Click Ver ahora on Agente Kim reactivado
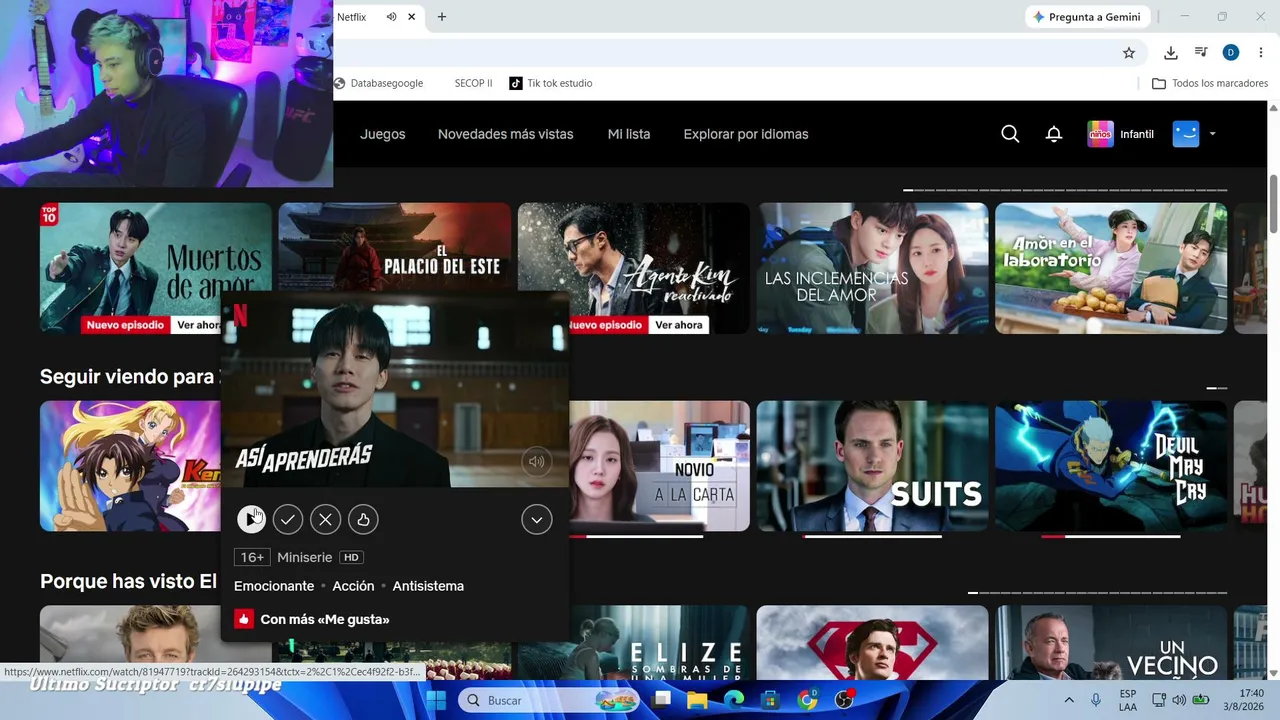1280x720 pixels. [x=679, y=325]
